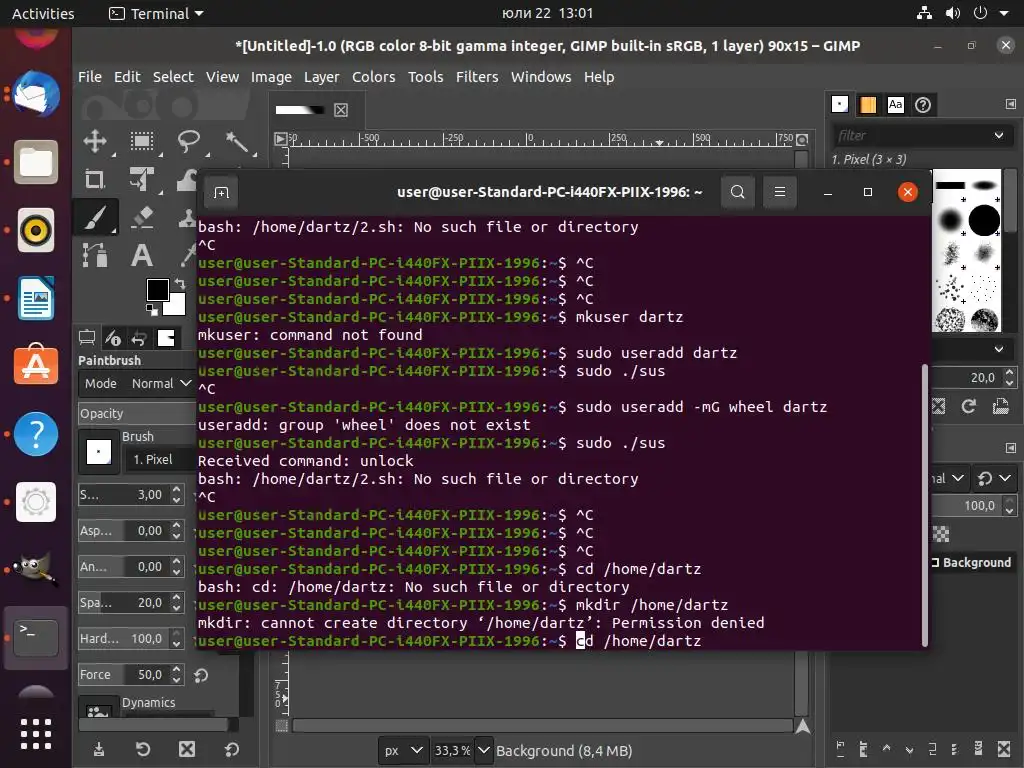Screen dimensions: 1024x768
Task: Open the Undo History tab
Action: (139, 338)
